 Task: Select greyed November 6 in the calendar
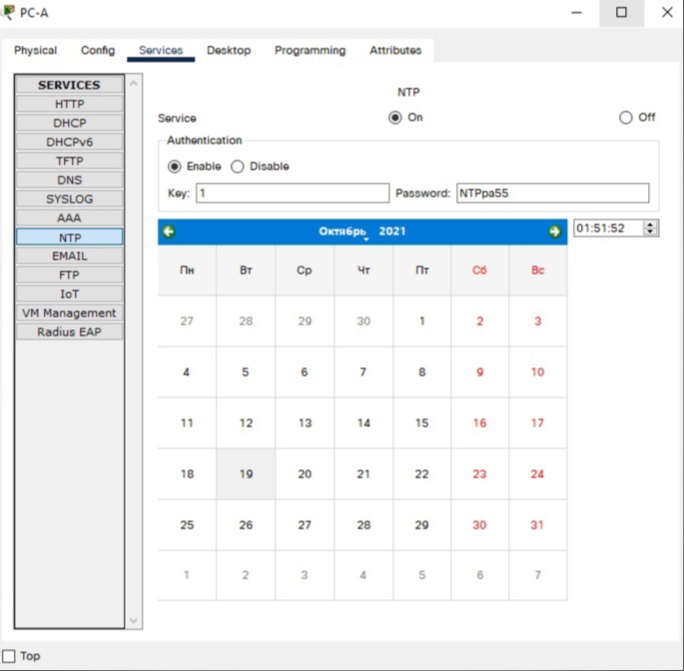coord(480,575)
